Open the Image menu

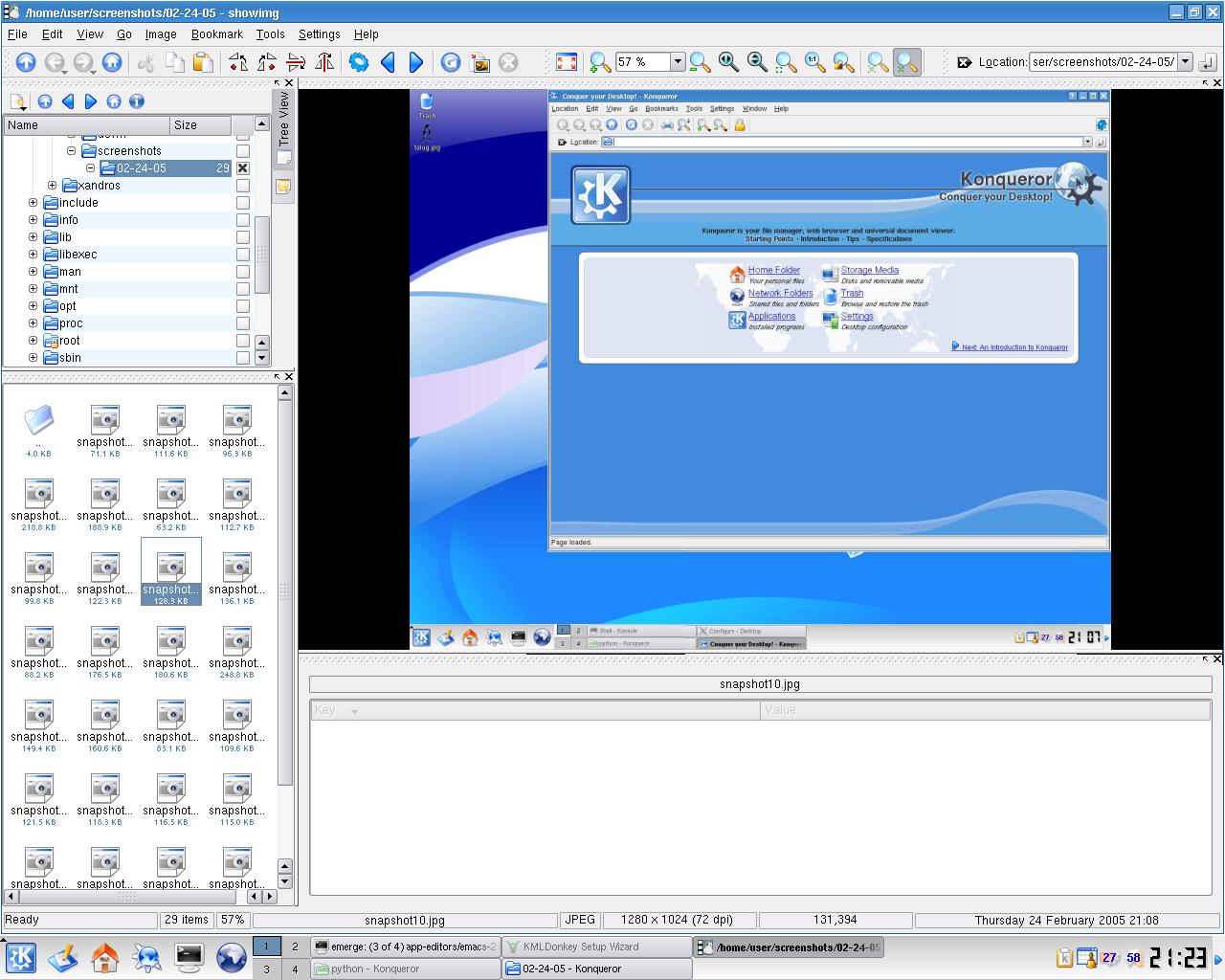tap(161, 33)
